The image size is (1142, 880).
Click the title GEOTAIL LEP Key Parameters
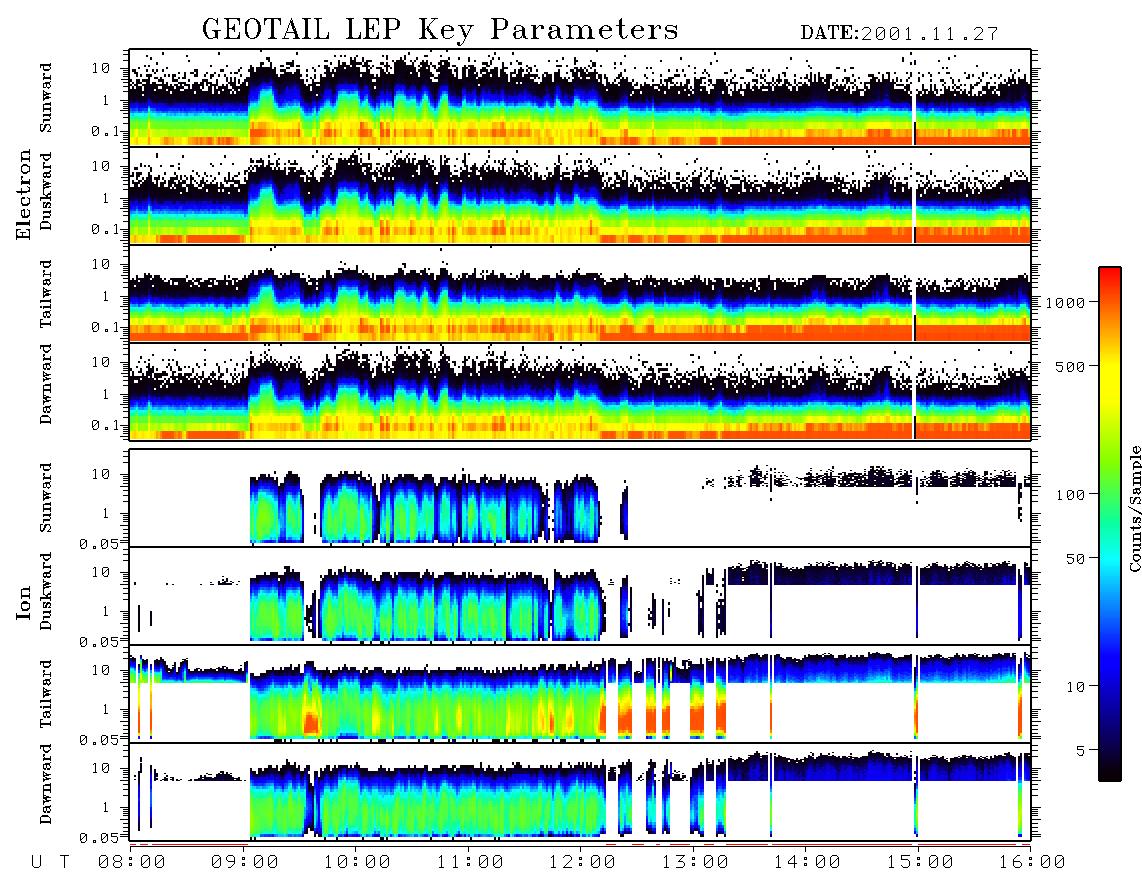click(x=440, y=29)
